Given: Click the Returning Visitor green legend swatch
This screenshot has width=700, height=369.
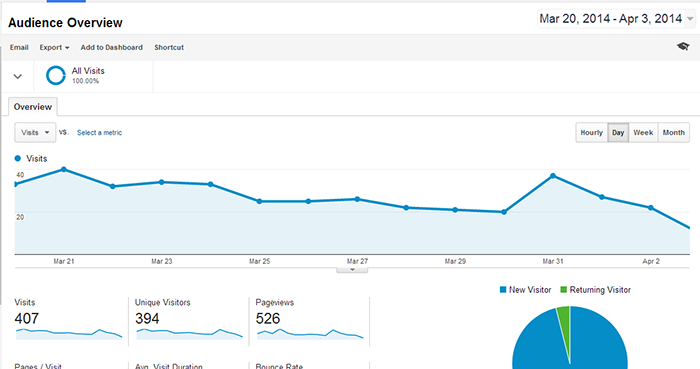Looking at the screenshot, I should pyautogui.click(x=563, y=290).
